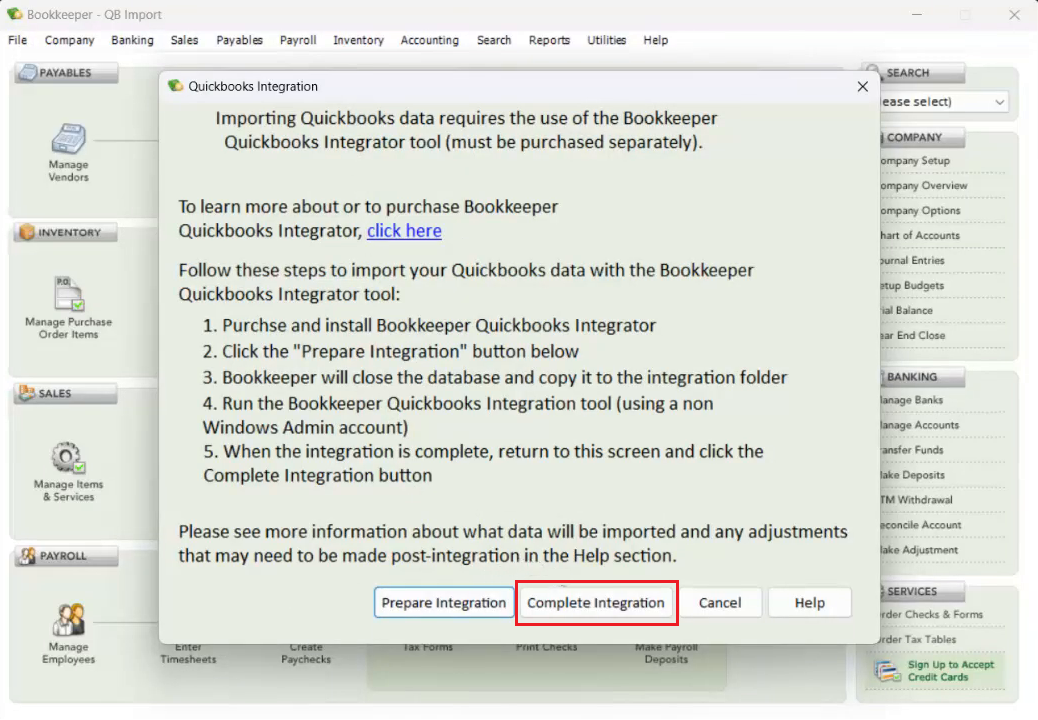Click the Bookkeeper app icon in title bar
This screenshot has width=1038, height=720.
tap(15, 14)
